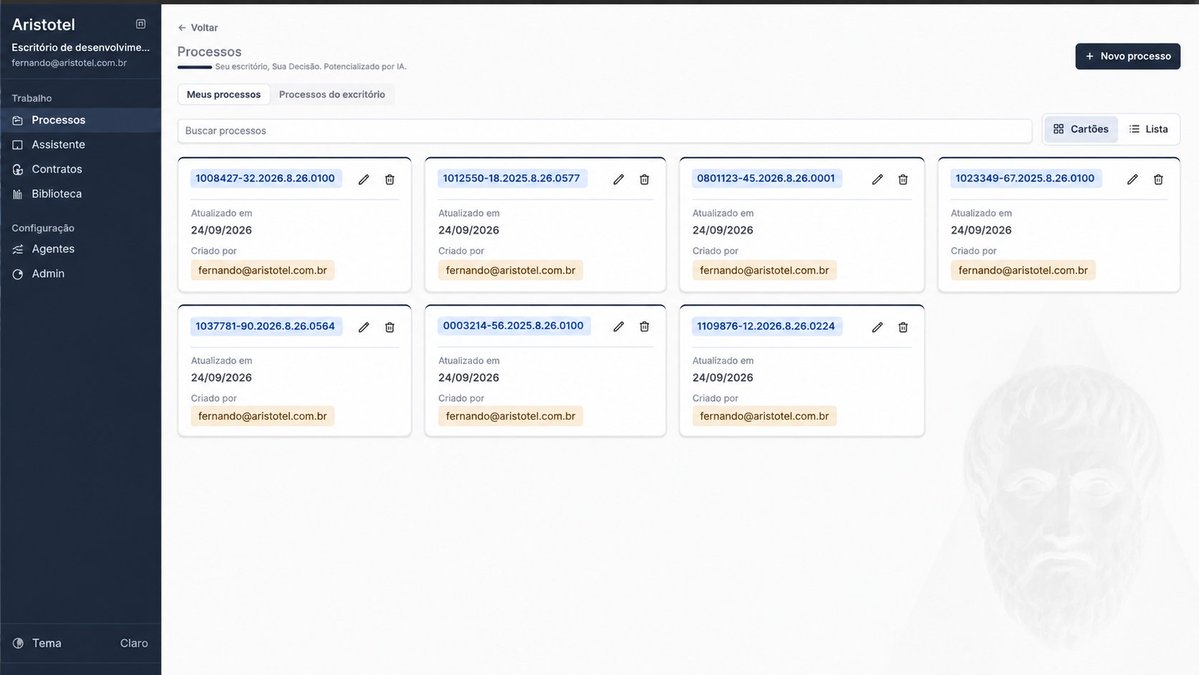Click the Aristotel logo title

click(x=44, y=24)
